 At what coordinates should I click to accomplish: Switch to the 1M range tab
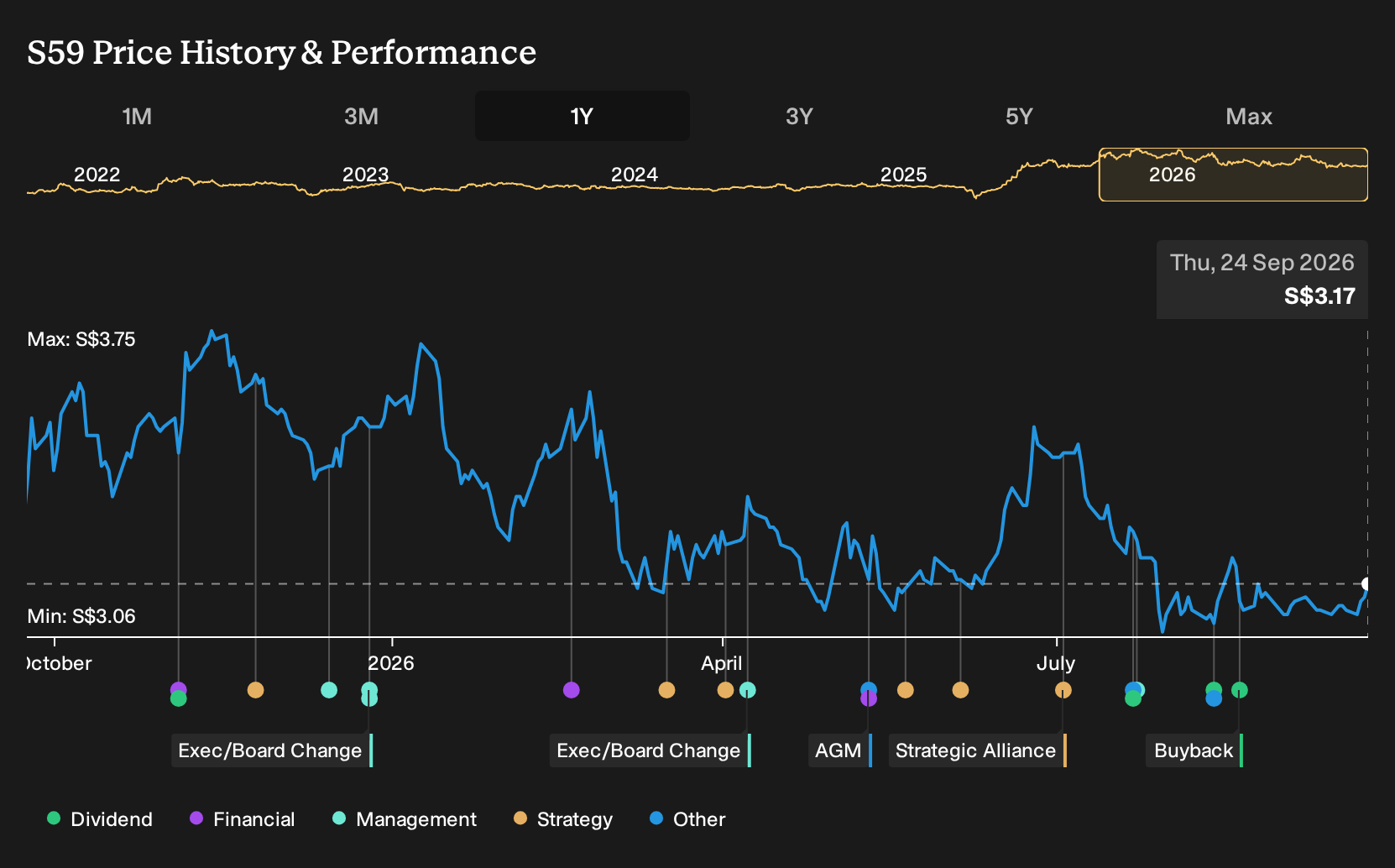137,116
